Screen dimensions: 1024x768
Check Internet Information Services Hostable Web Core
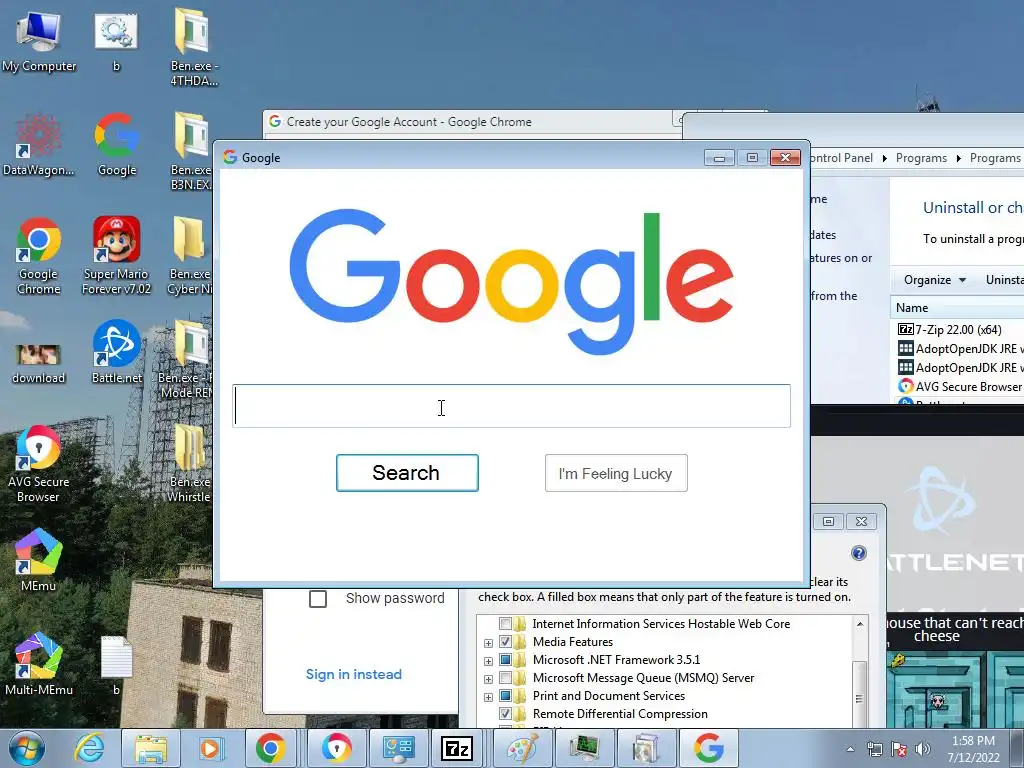tap(505, 624)
